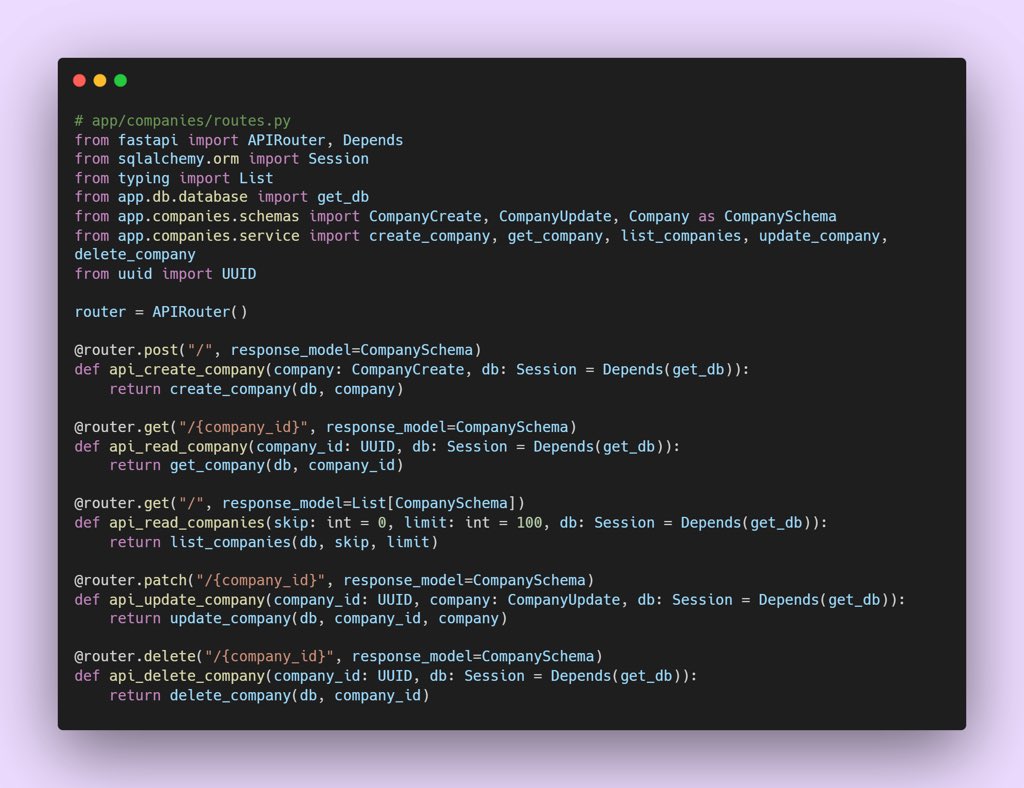Click "list_companies" in the service import line
The width and height of the screenshot is (1024, 788).
pos(680,236)
